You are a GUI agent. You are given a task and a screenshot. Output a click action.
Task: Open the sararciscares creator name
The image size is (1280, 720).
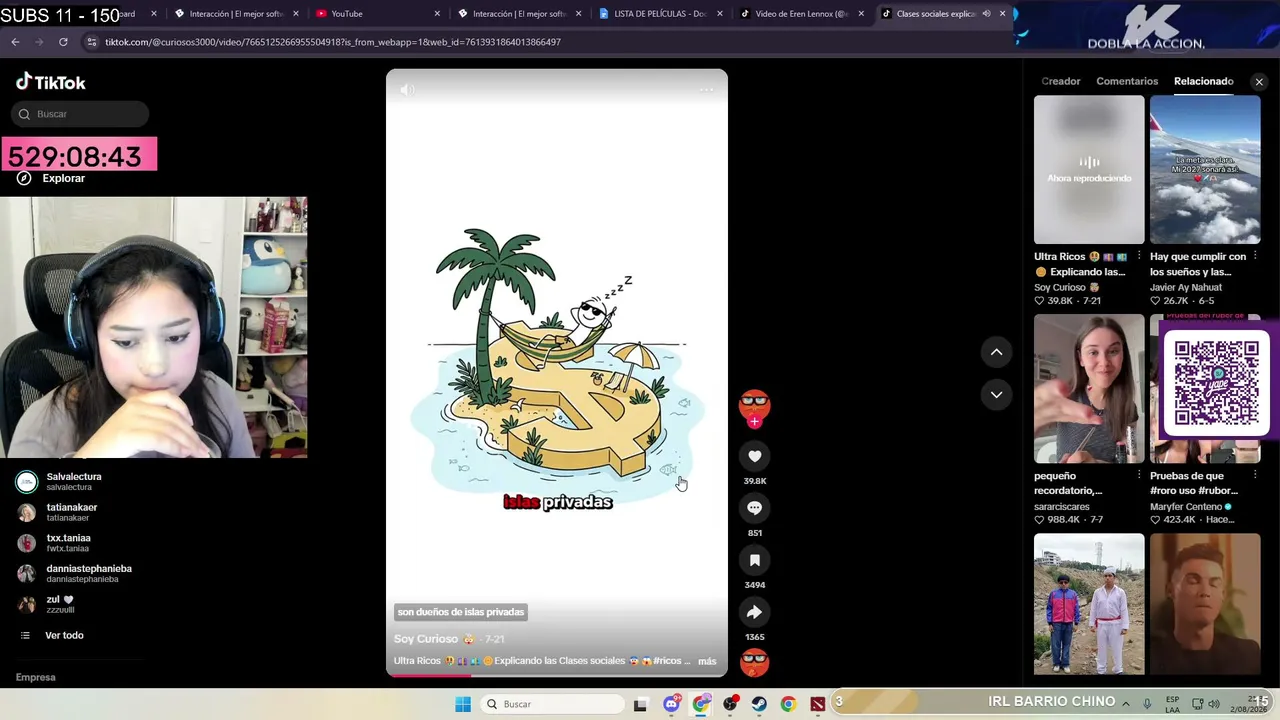1062,507
